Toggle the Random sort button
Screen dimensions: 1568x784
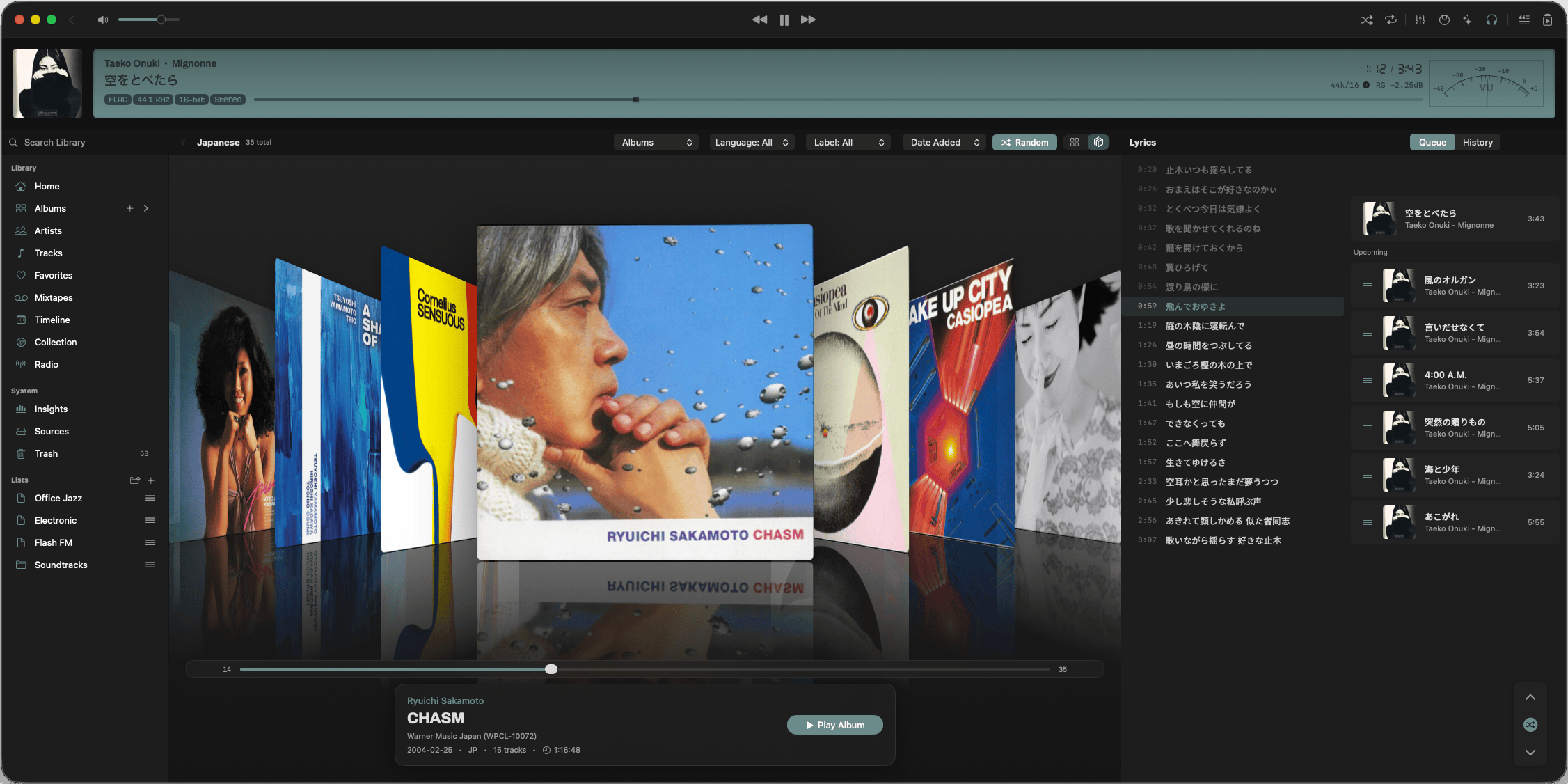click(x=1024, y=142)
